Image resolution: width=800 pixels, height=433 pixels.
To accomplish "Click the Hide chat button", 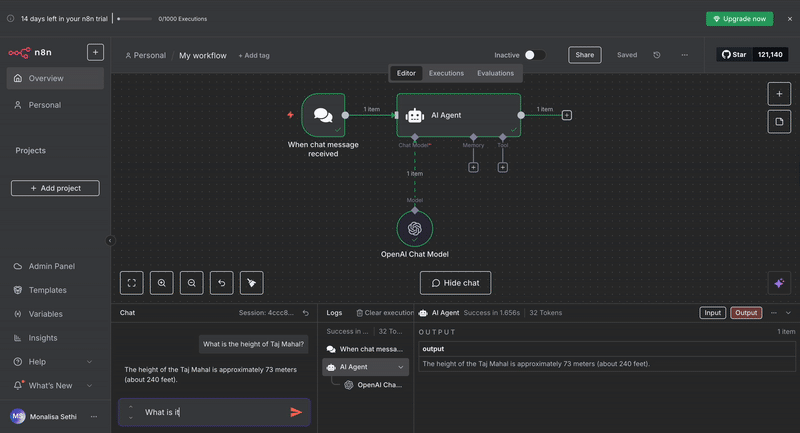I will point(456,283).
